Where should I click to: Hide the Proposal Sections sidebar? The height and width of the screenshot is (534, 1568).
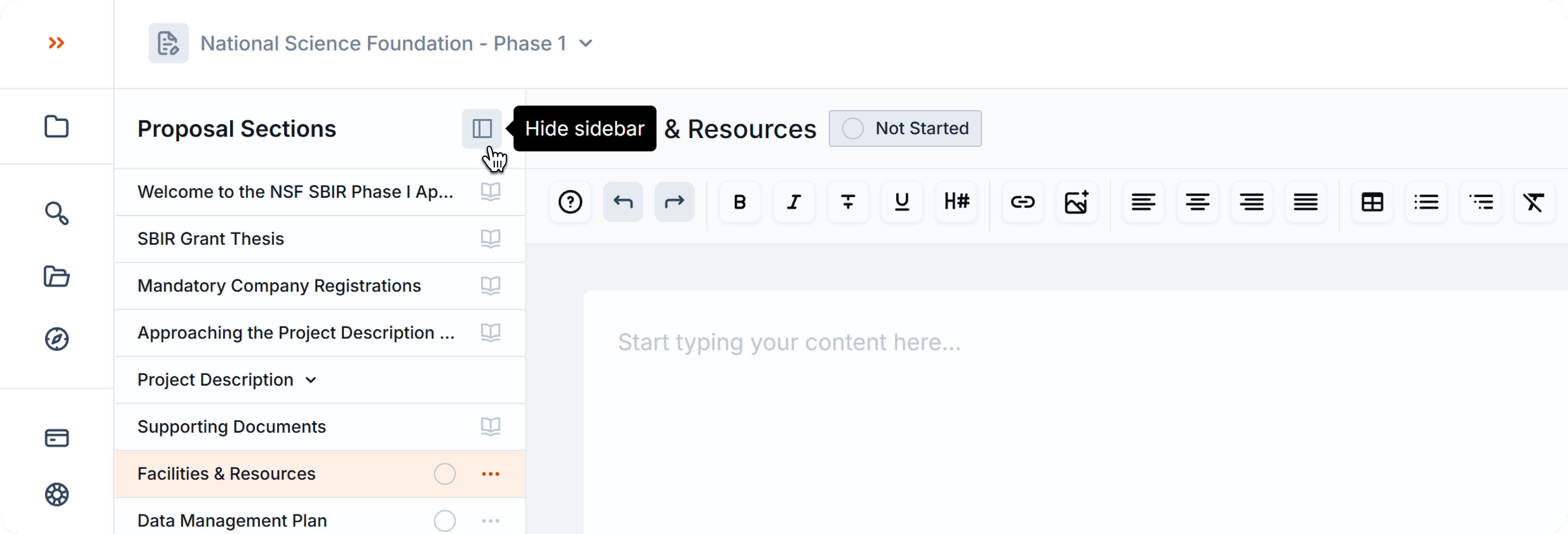pos(482,128)
